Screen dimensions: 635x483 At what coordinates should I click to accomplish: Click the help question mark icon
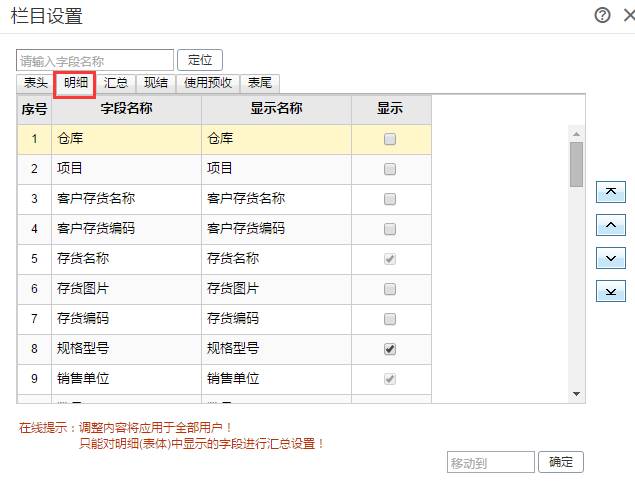coord(602,15)
